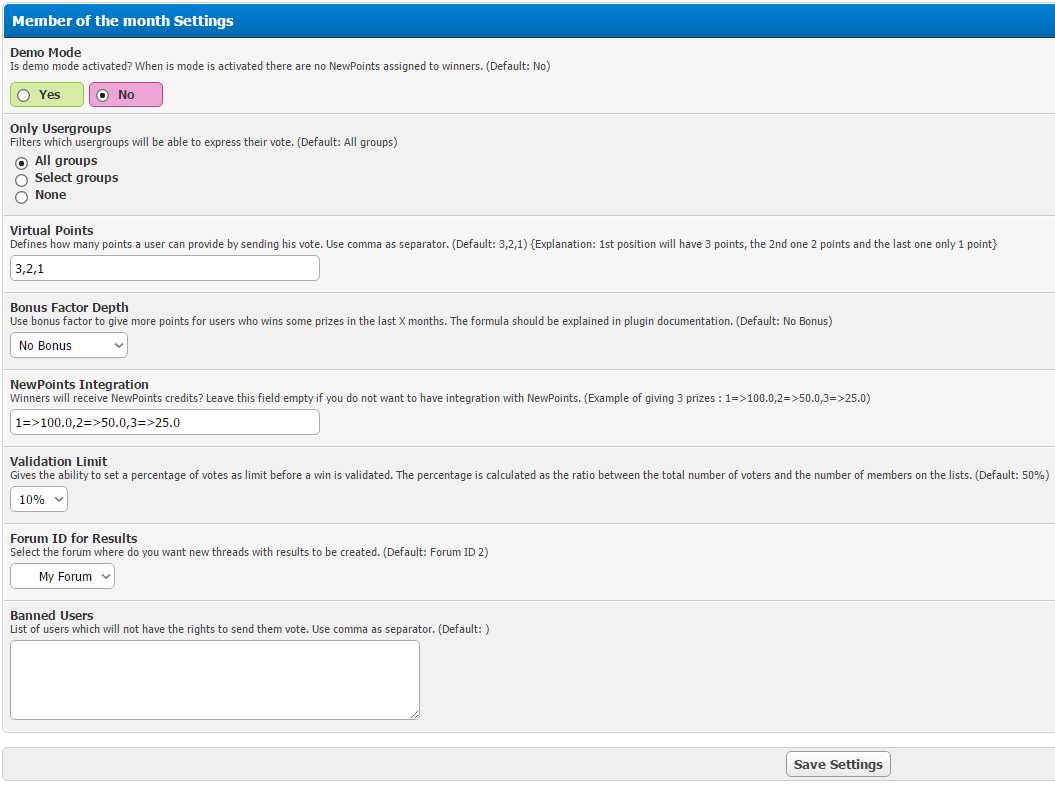Click the Forum ID for Results heading
Screen dimensions: 1055x786
tap(74, 538)
